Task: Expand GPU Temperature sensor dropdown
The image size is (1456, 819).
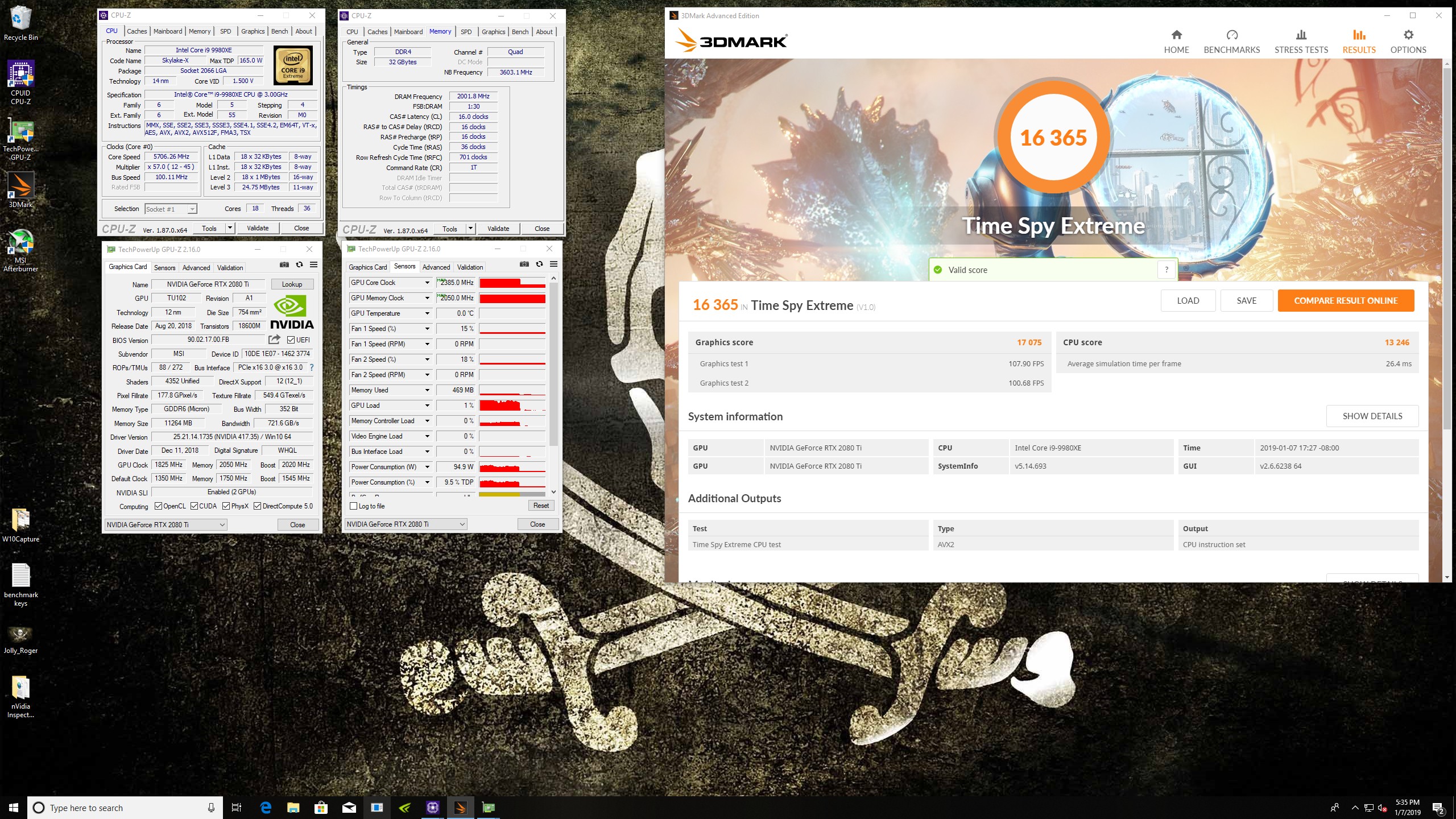Action: click(427, 313)
